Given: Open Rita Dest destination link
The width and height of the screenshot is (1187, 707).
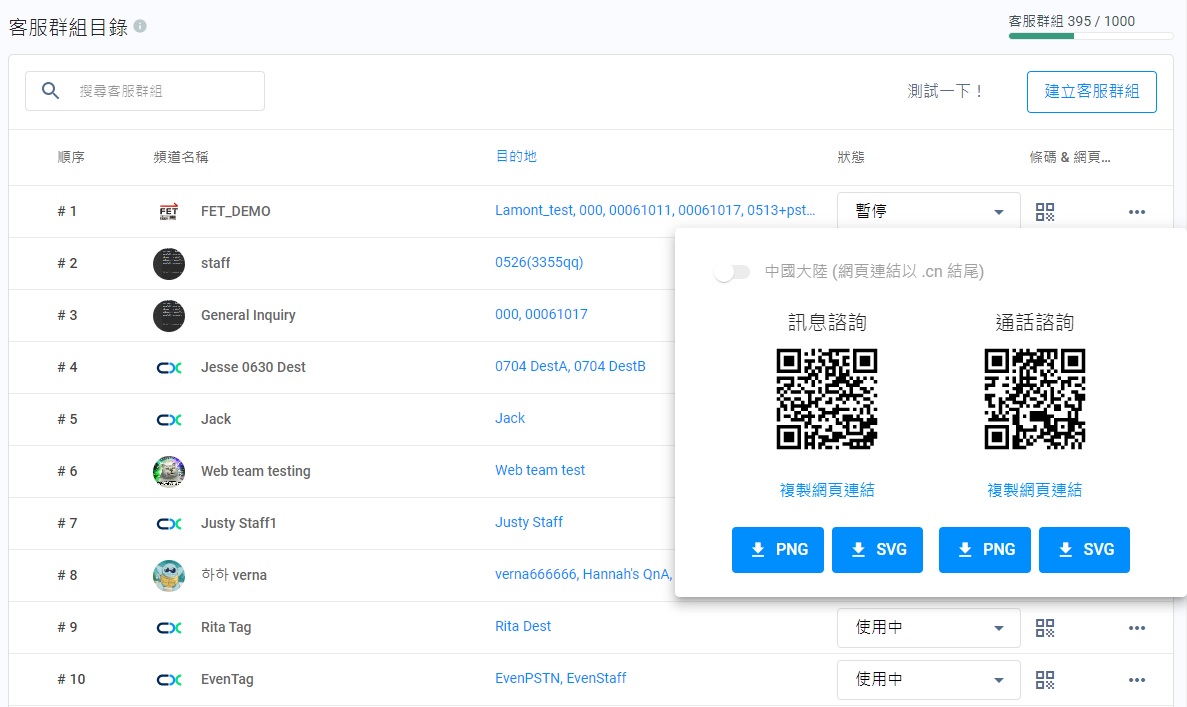Looking at the screenshot, I should point(523,626).
